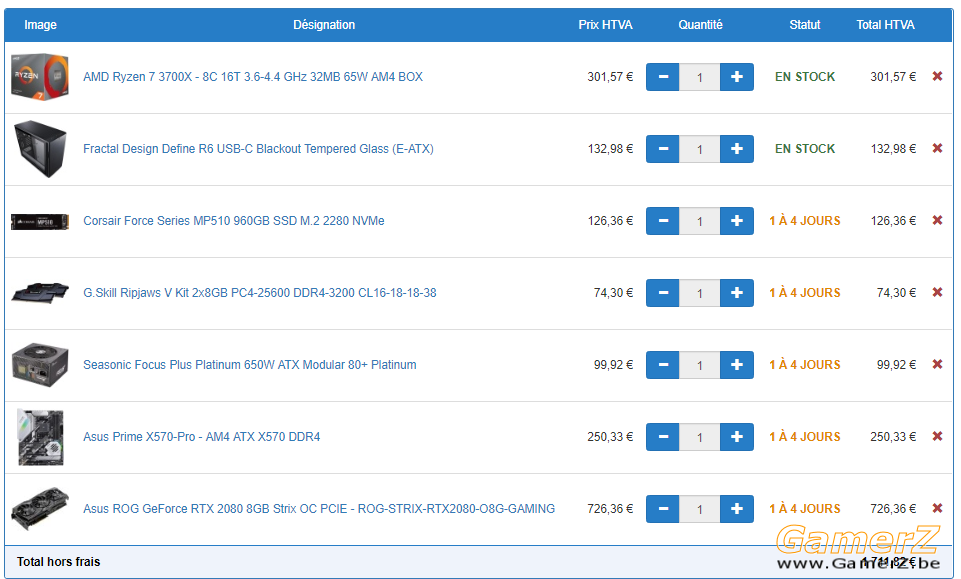Increase quantity of AMD Ryzen 7 3700X

click(737, 77)
